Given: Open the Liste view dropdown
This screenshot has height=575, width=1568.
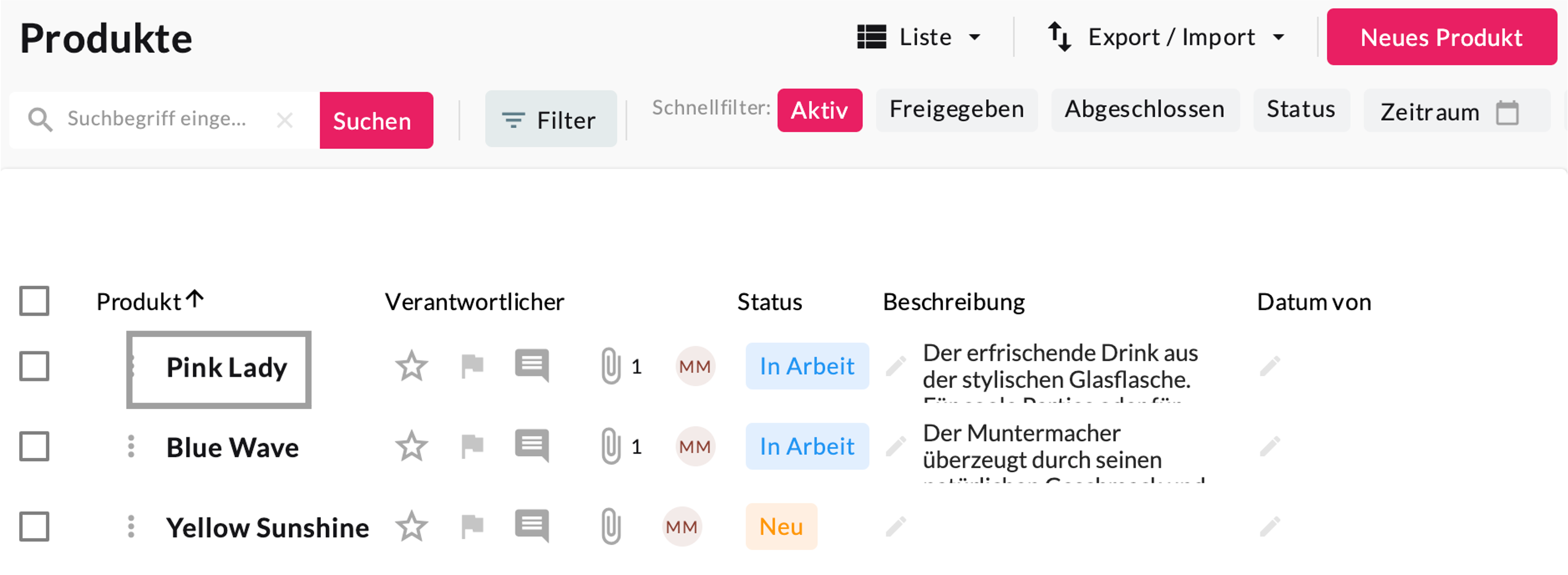Looking at the screenshot, I should point(919,37).
